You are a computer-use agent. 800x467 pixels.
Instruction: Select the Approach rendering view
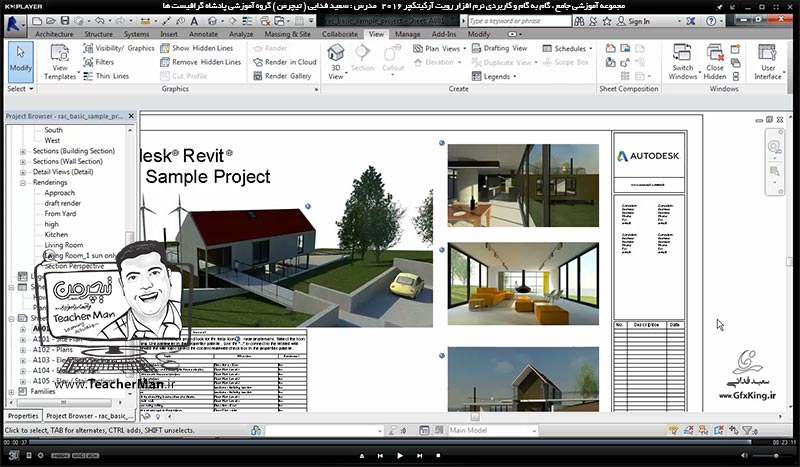59,193
